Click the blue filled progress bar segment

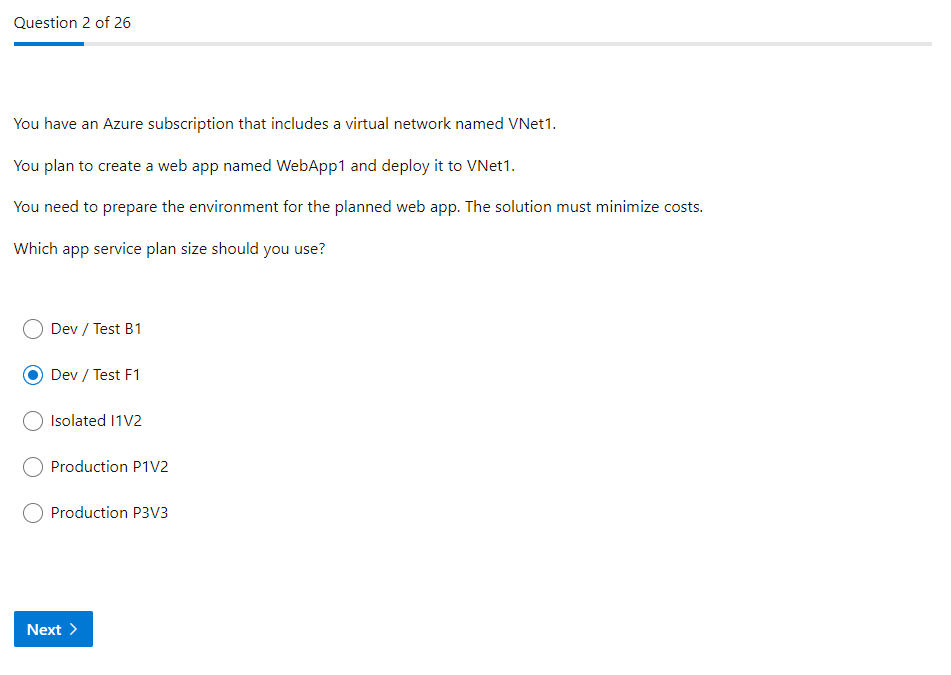[x=48, y=44]
